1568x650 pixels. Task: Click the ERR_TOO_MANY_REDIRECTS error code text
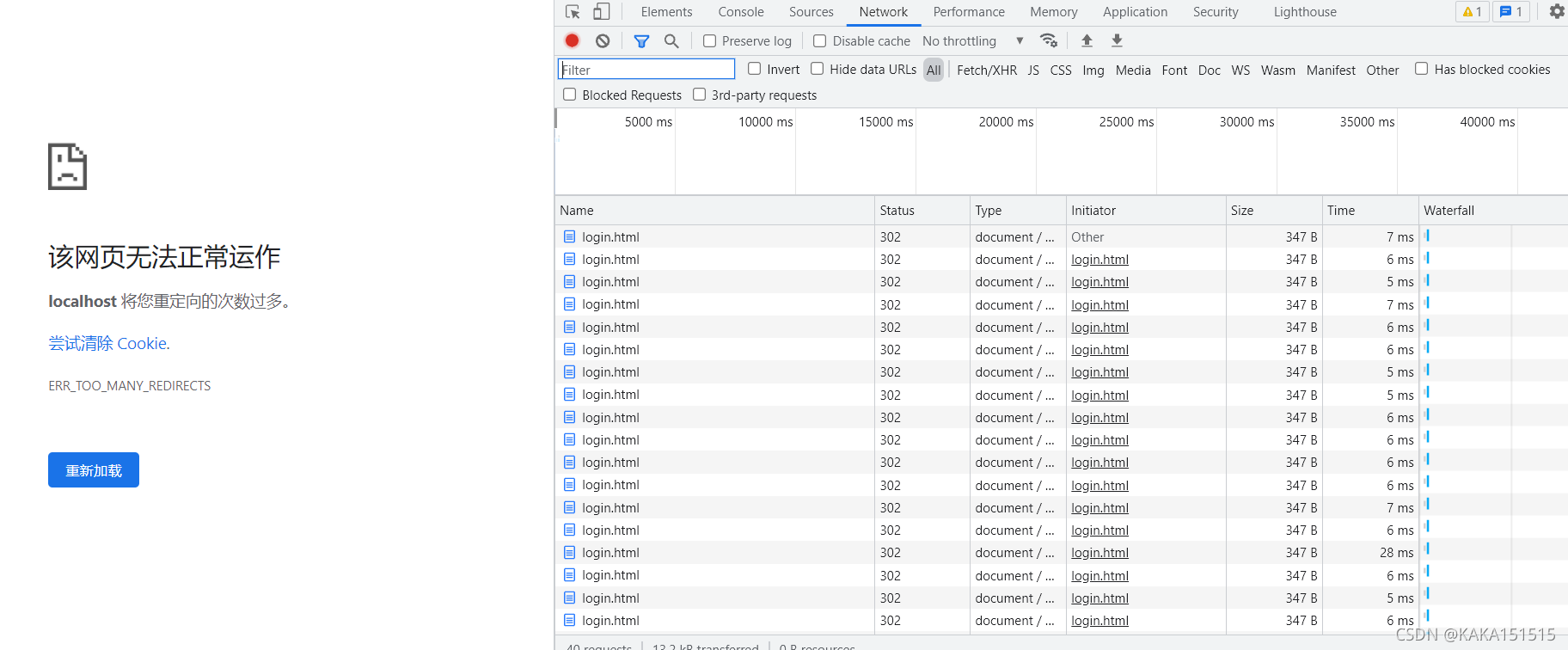130,386
